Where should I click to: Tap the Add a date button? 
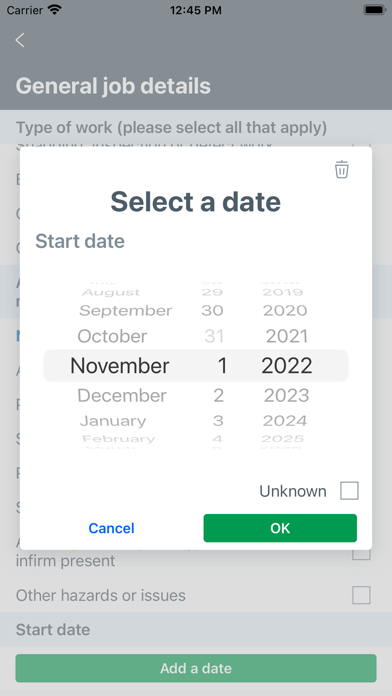click(x=196, y=668)
